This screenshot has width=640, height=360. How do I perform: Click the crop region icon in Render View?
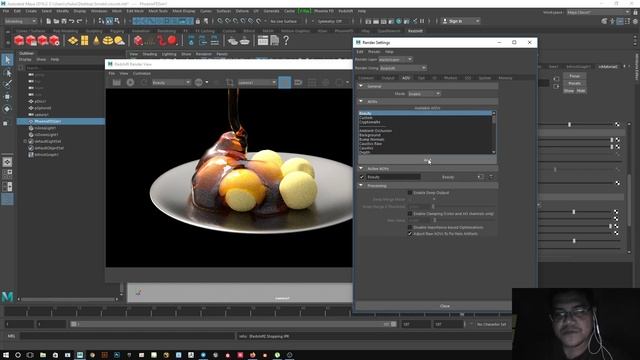230,82
